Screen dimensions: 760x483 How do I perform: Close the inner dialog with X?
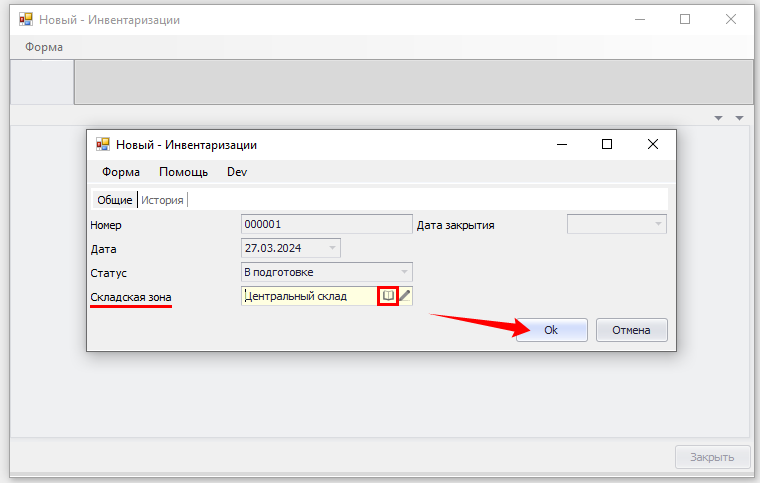652,144
